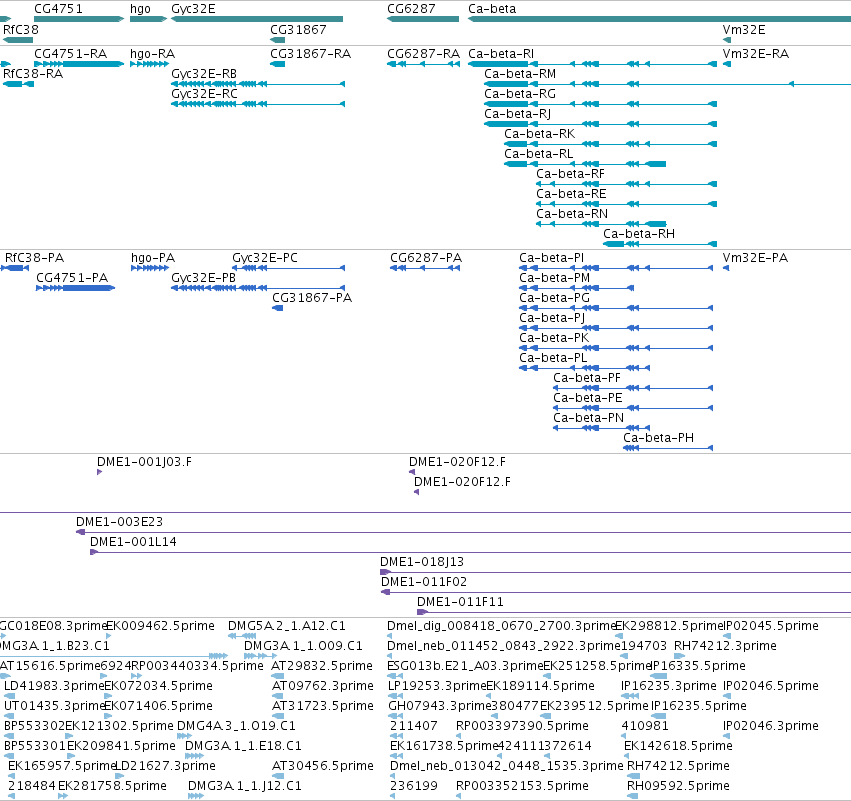Image resolution: width=851 pixels, height=801 pixels.
Task: Select protein Ca-beta-PI
Action: (x=551, y=258)
